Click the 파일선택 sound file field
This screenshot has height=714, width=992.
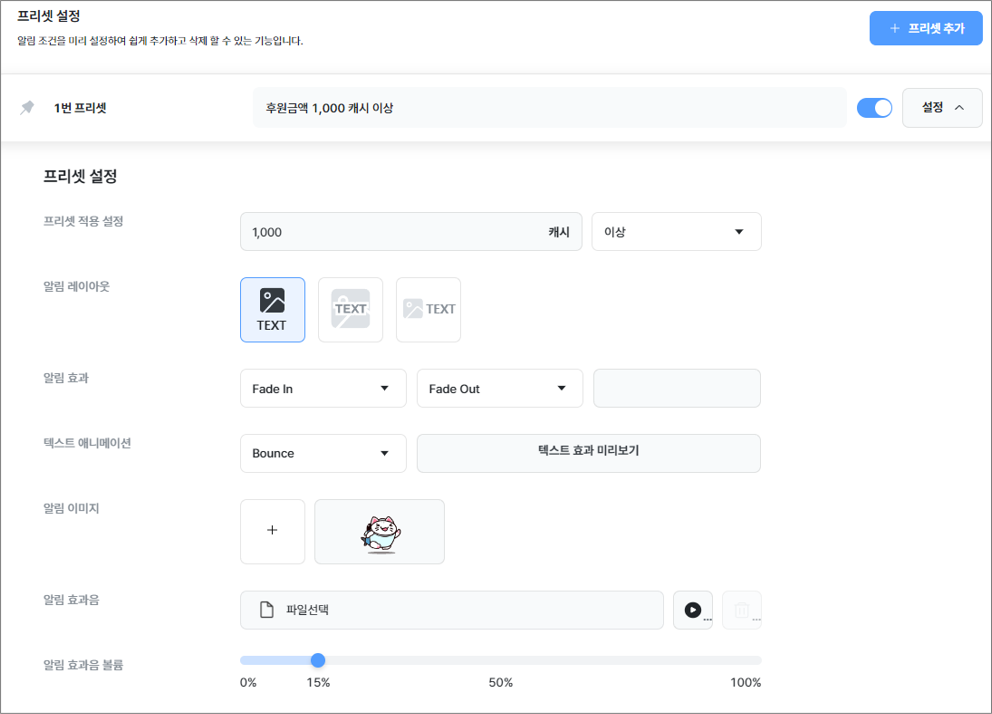pyautogui.click(x=452, y=610)
